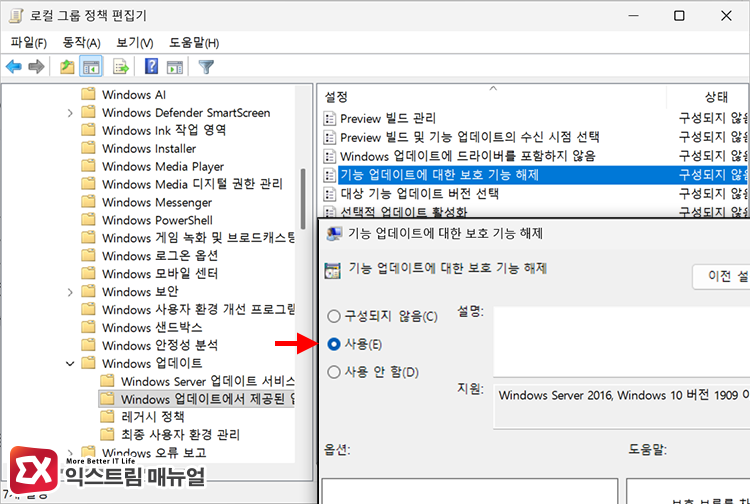Select Windows Server 업데이트 서비스 subfolder
Image resolution: width=750 pixels, height=504 pixels.
[207, 381]
